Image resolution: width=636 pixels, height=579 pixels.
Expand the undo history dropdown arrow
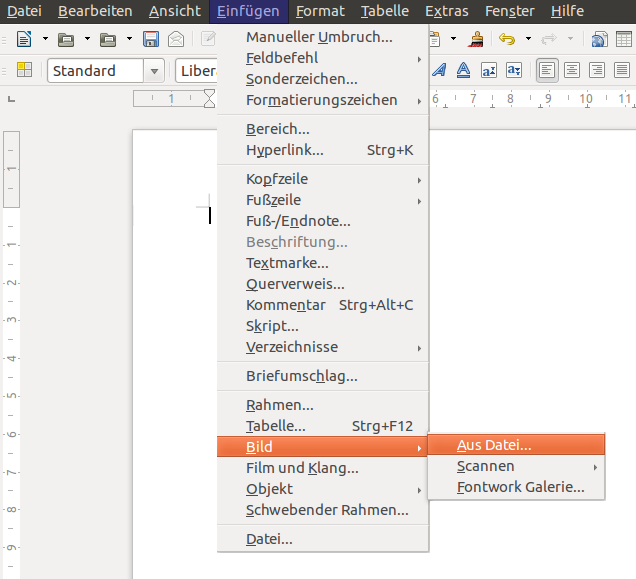(526, 40)
